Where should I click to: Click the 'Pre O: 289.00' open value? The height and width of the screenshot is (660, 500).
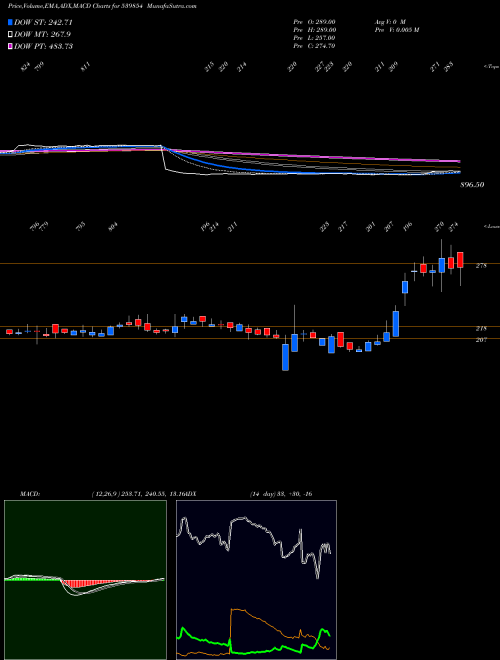314,22
